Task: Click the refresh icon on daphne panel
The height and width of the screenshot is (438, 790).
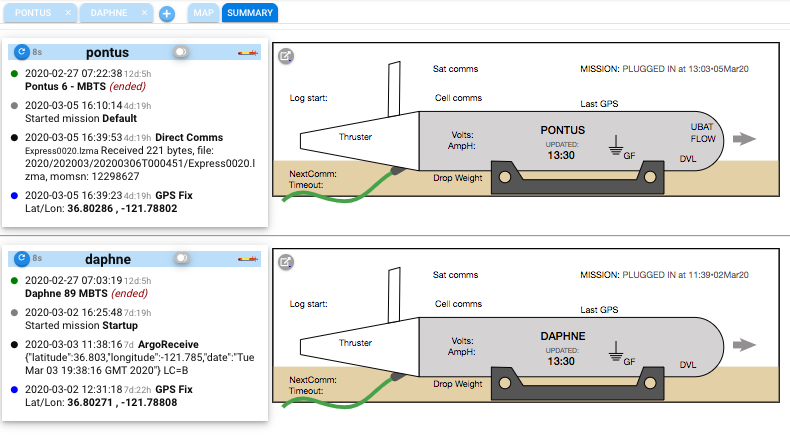Action: [x=22, y=259]
